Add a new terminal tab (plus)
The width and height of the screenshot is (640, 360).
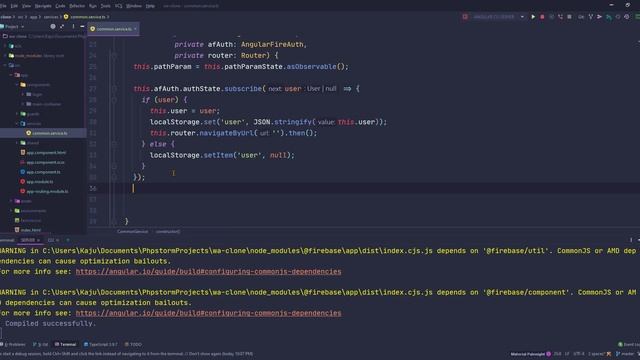point(68,240)
